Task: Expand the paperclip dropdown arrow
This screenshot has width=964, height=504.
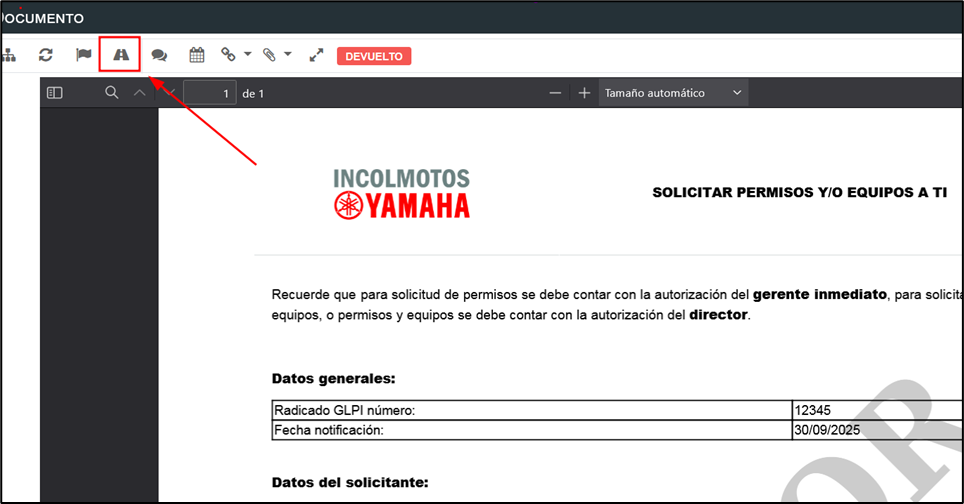Action: point(288,55)
